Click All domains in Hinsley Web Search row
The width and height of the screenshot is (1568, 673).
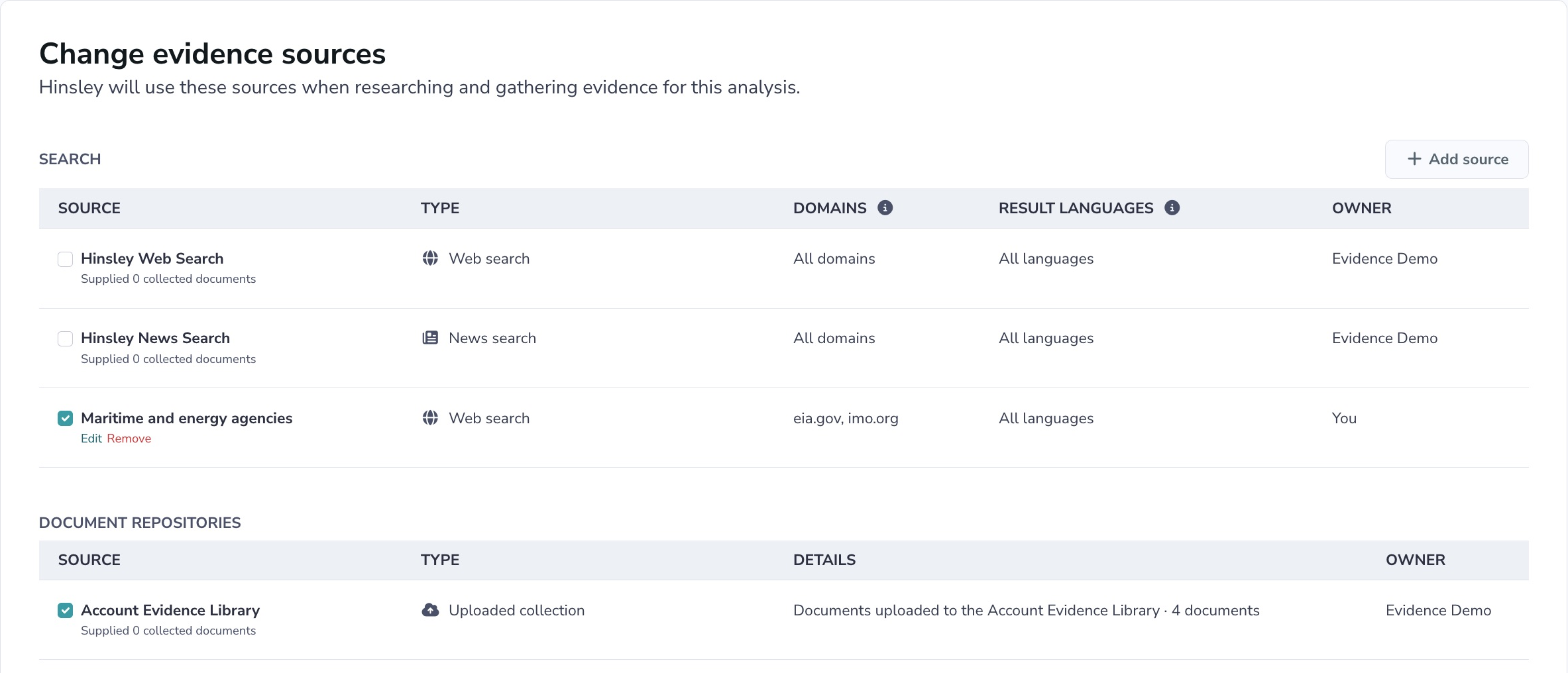pyautogui.click(x=834, y=258)
